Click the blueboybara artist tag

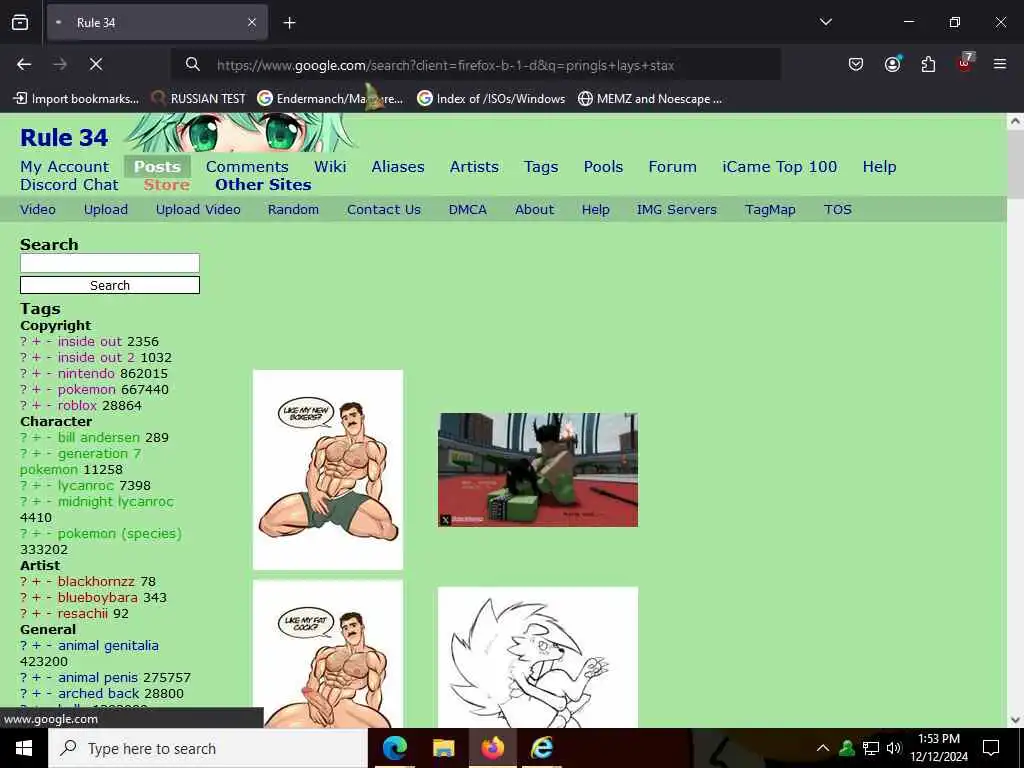pos(97,598)
